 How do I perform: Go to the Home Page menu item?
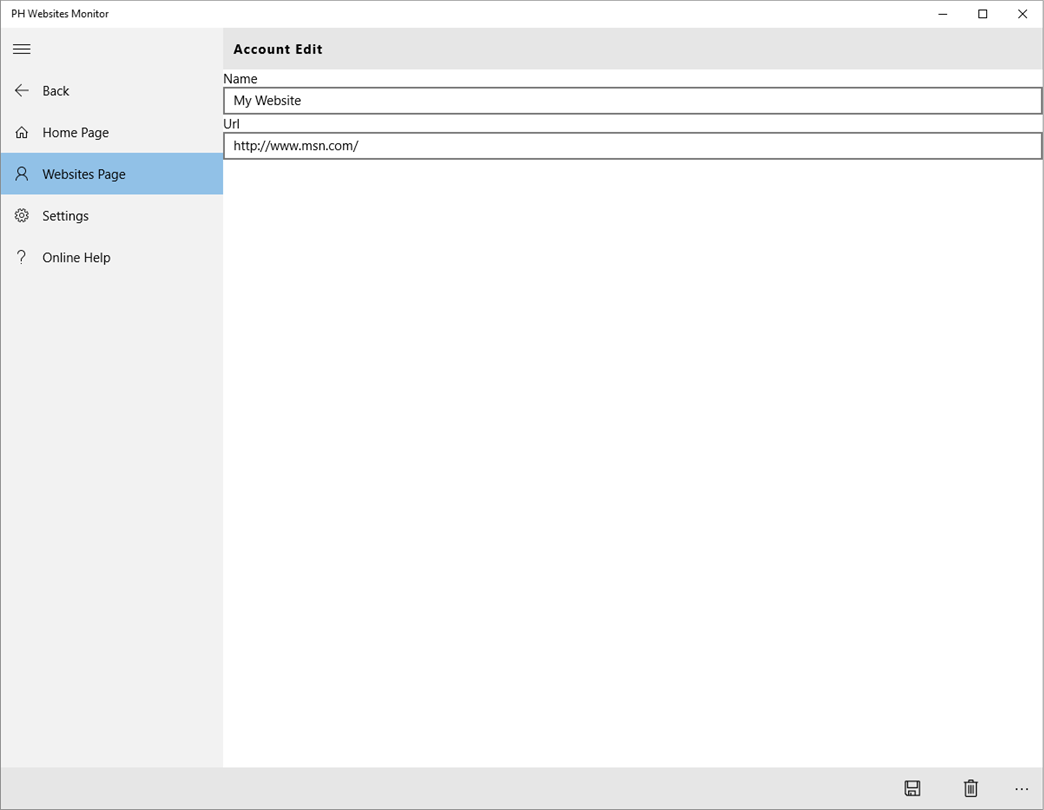(112, 132)
